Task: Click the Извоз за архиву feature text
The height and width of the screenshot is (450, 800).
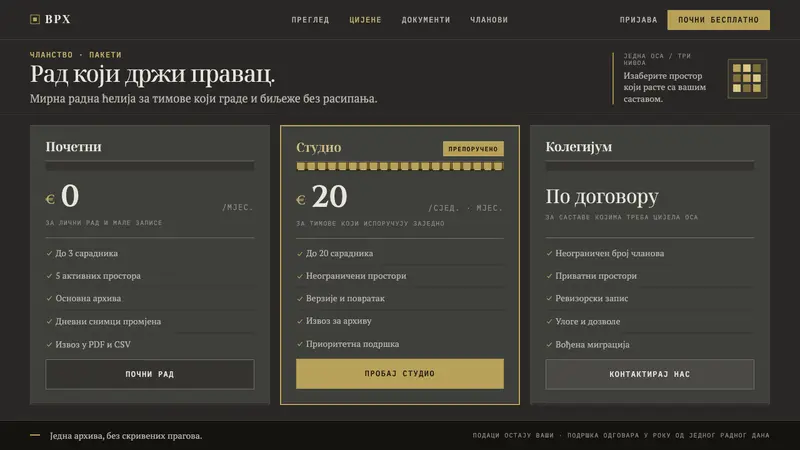Action: (x=339, y=321)
